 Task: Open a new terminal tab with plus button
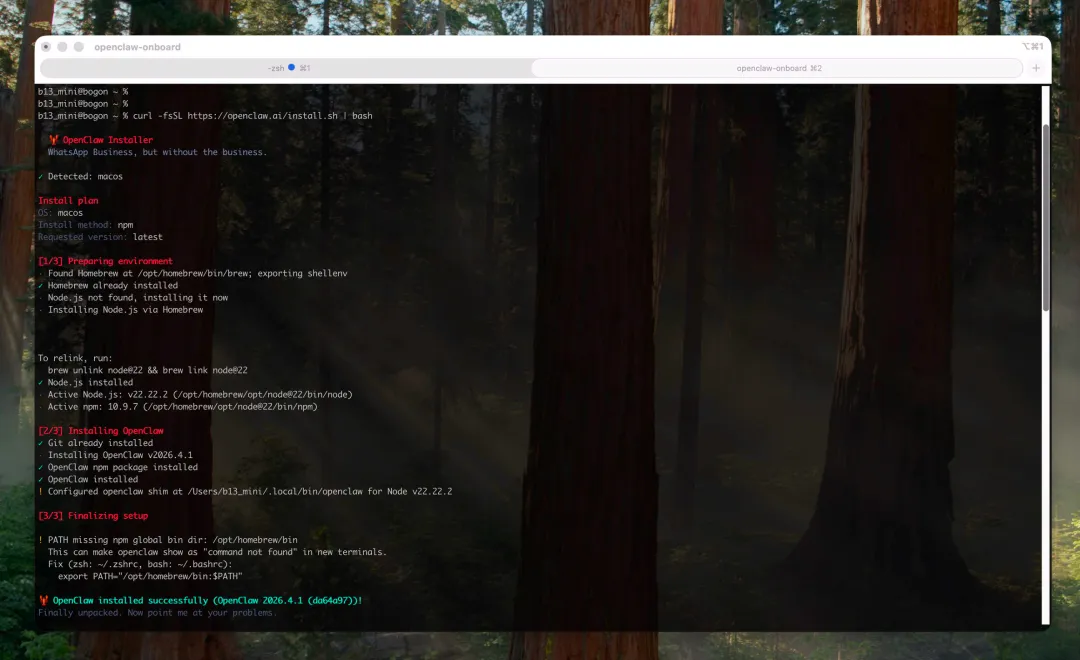[1036, 68]
